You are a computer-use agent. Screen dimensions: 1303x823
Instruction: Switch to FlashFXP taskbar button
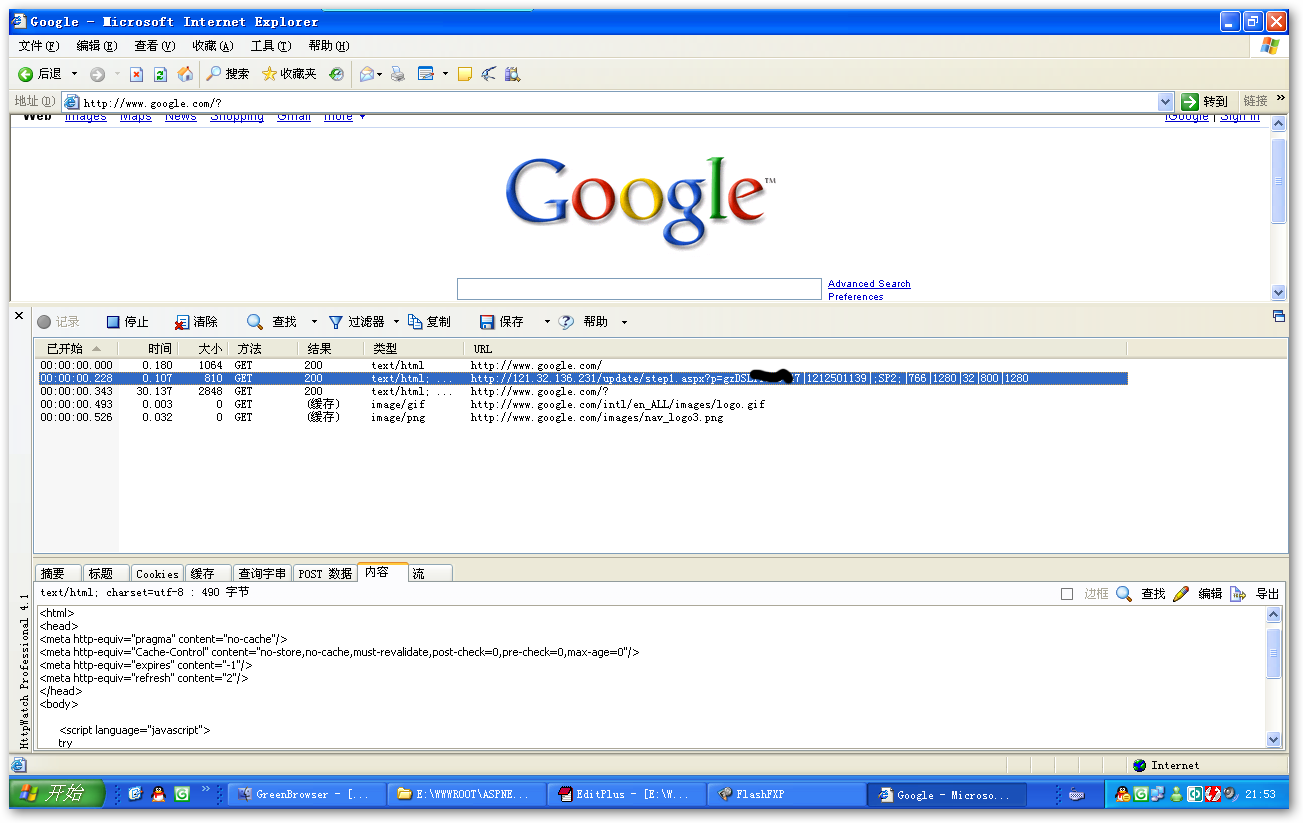point(787,794)
